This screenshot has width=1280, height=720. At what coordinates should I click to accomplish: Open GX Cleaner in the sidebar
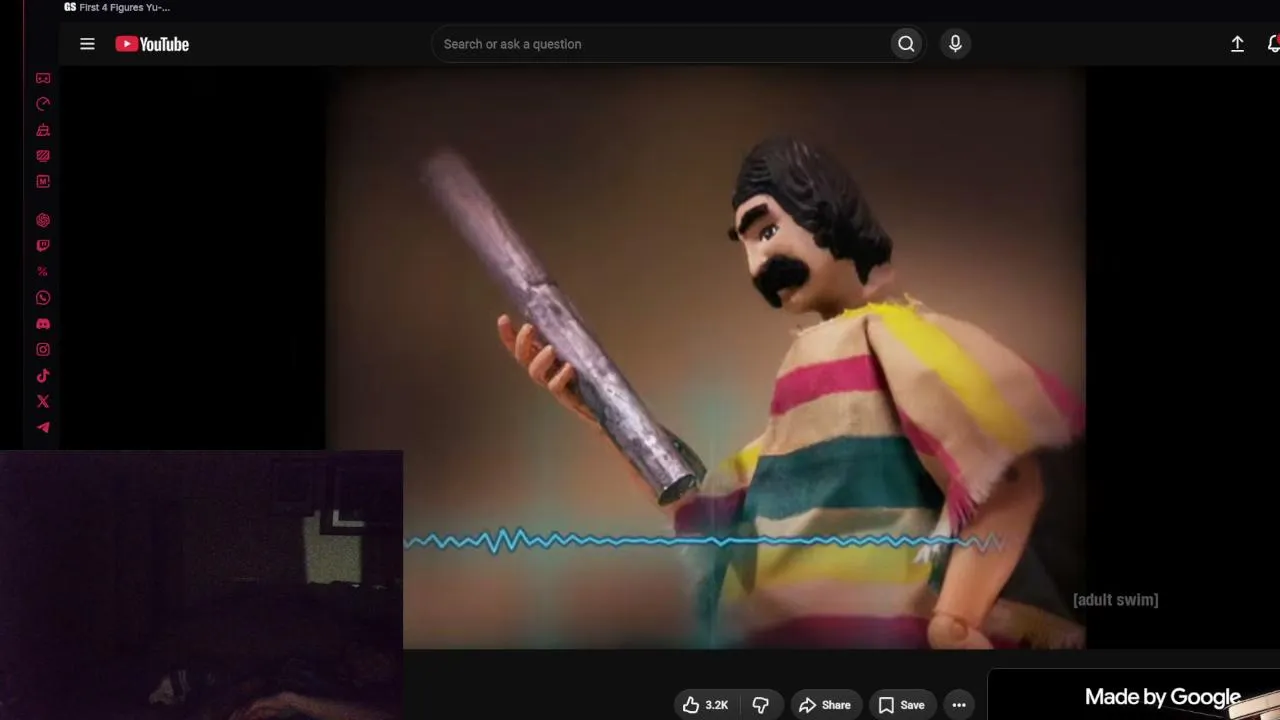tap(43, 130)
